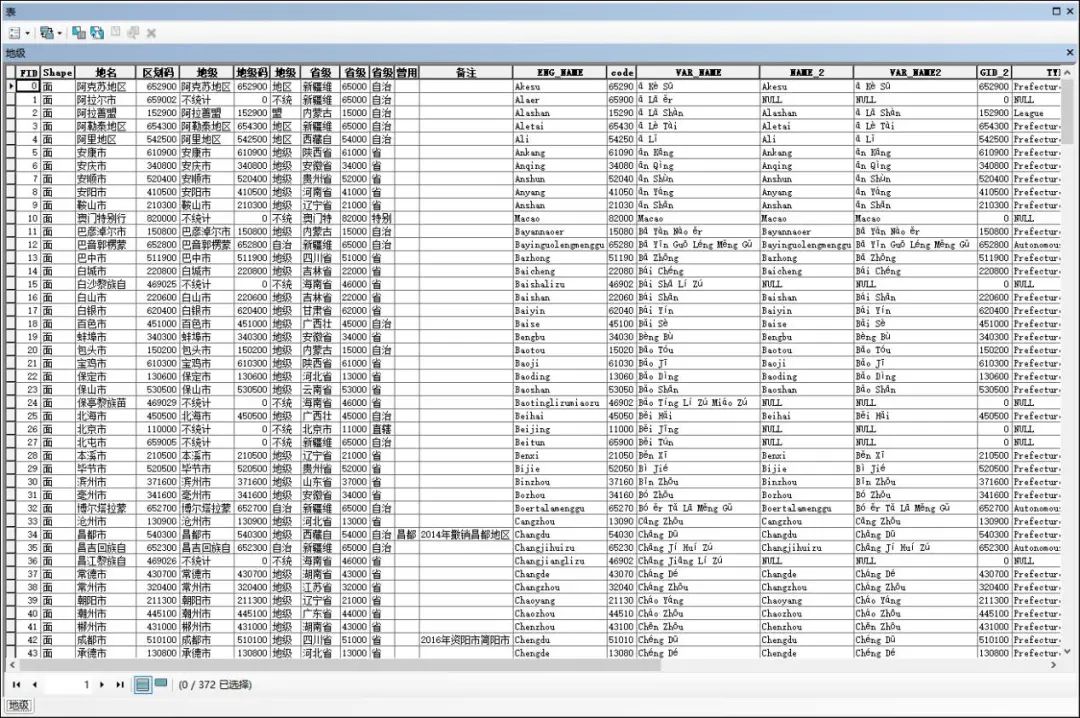1080x718 pixels.
Task: Click the ENG_NAME cell Macao
Action: coord(559,218)
